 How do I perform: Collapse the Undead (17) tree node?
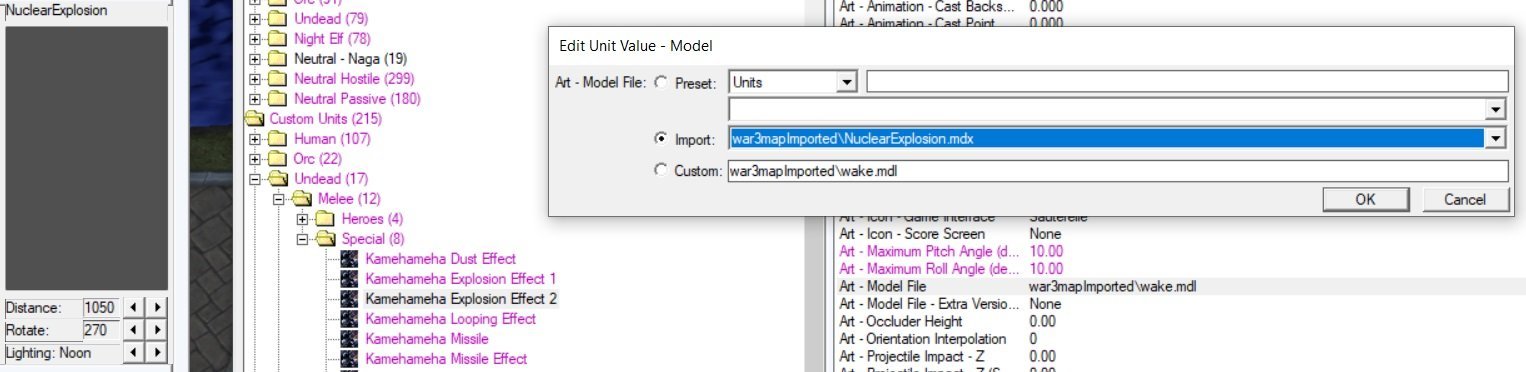255,179
